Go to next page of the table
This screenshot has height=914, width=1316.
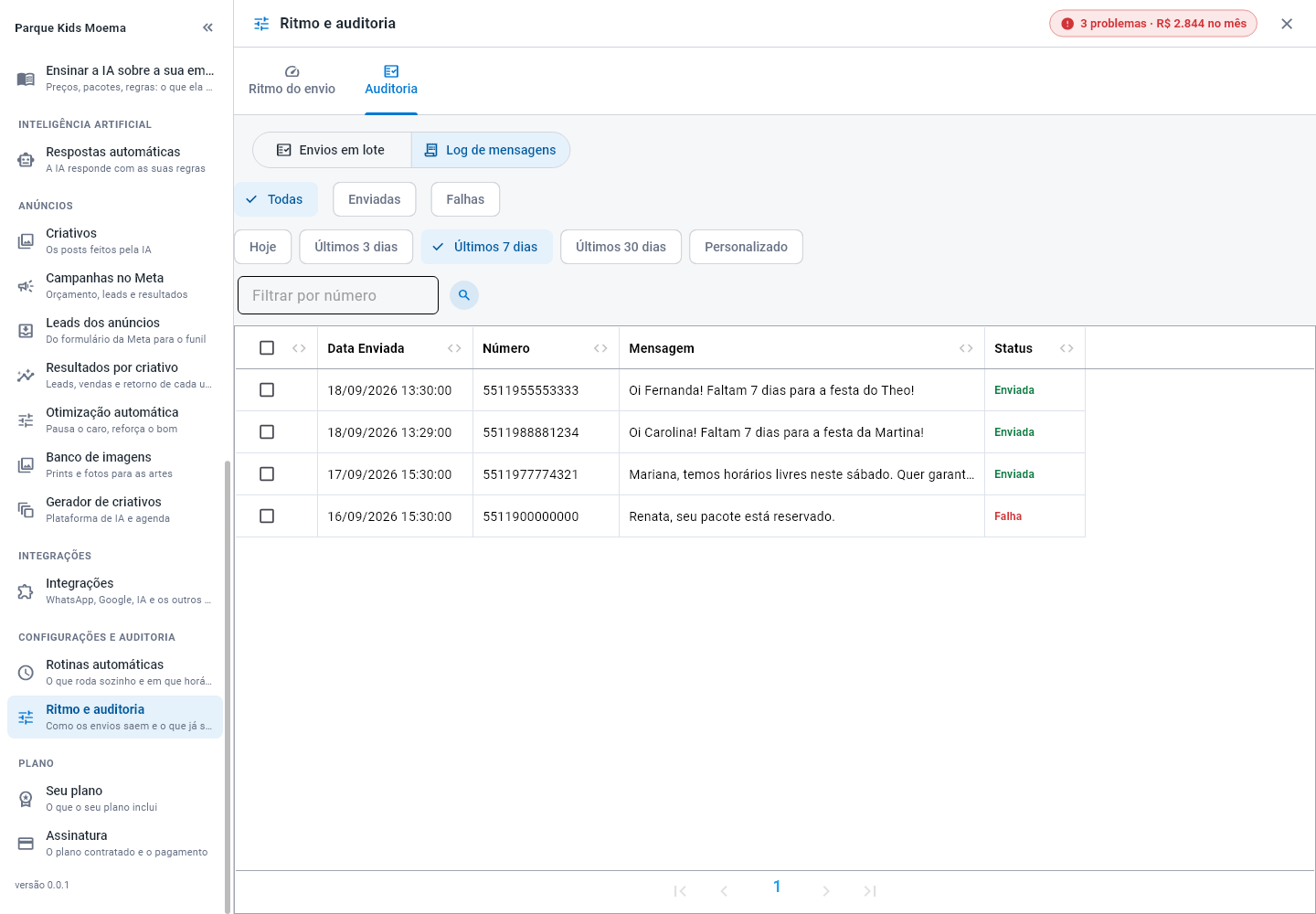(x=826, y=891)
